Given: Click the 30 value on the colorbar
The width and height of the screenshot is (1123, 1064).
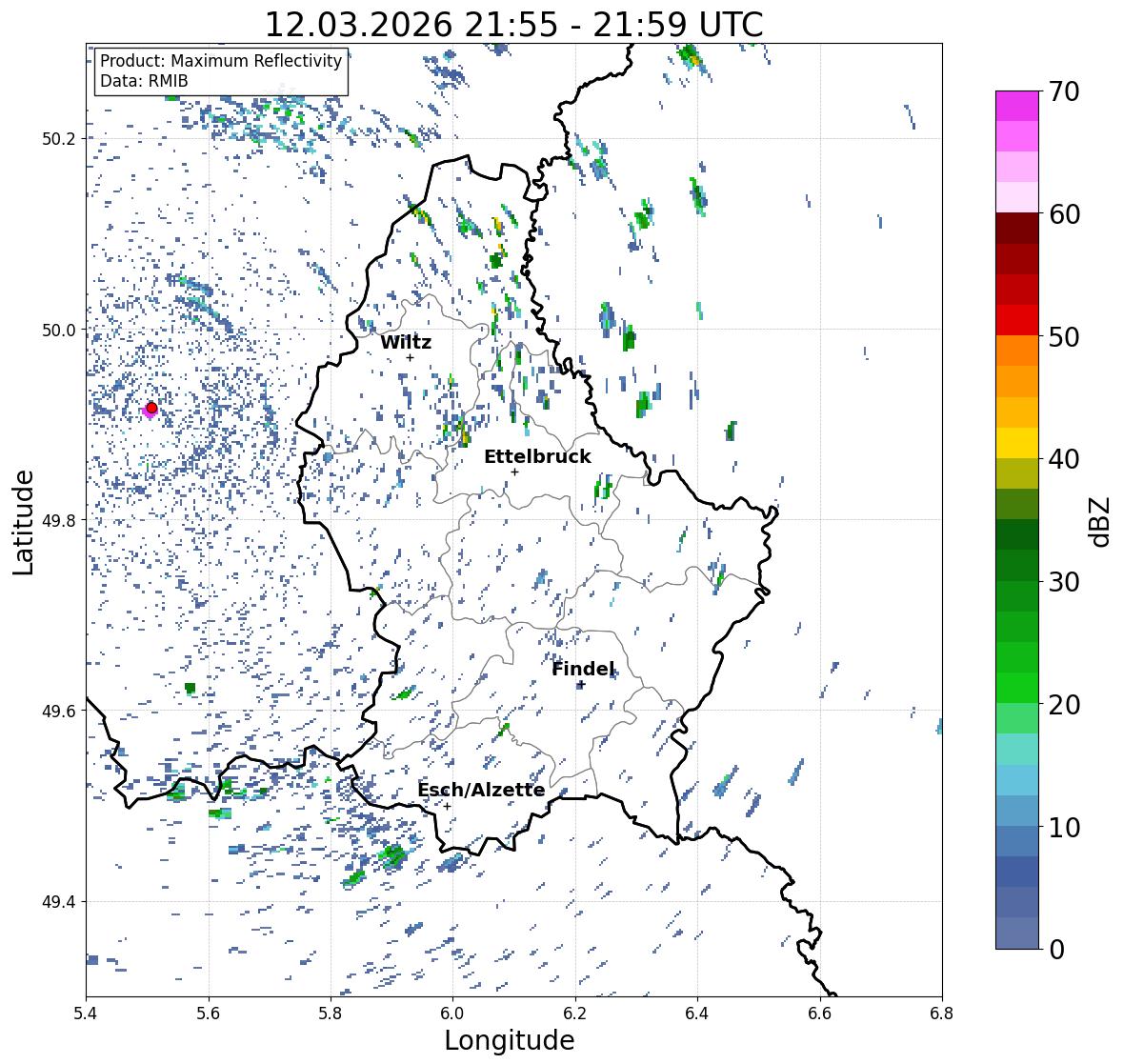Looking at the screenshot, I should point(1064,581).
